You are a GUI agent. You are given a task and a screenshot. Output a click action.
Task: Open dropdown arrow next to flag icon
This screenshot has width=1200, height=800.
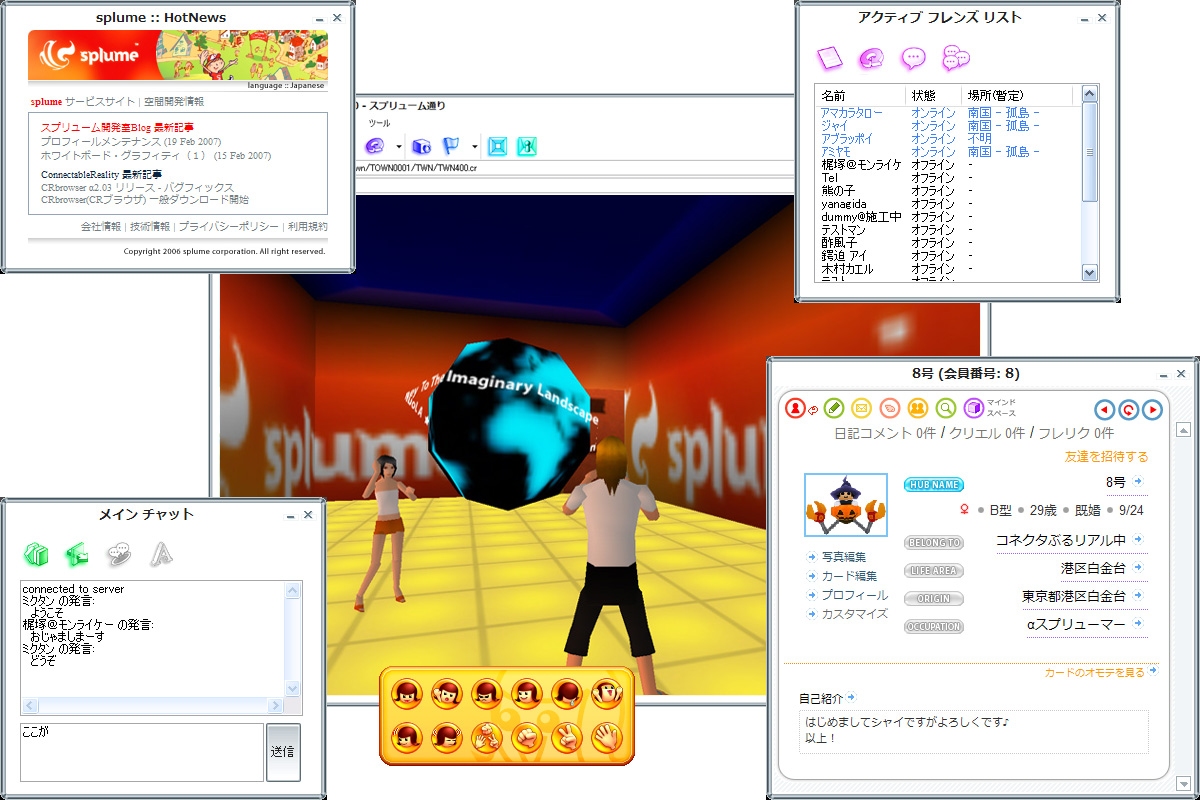coord(474,147)
